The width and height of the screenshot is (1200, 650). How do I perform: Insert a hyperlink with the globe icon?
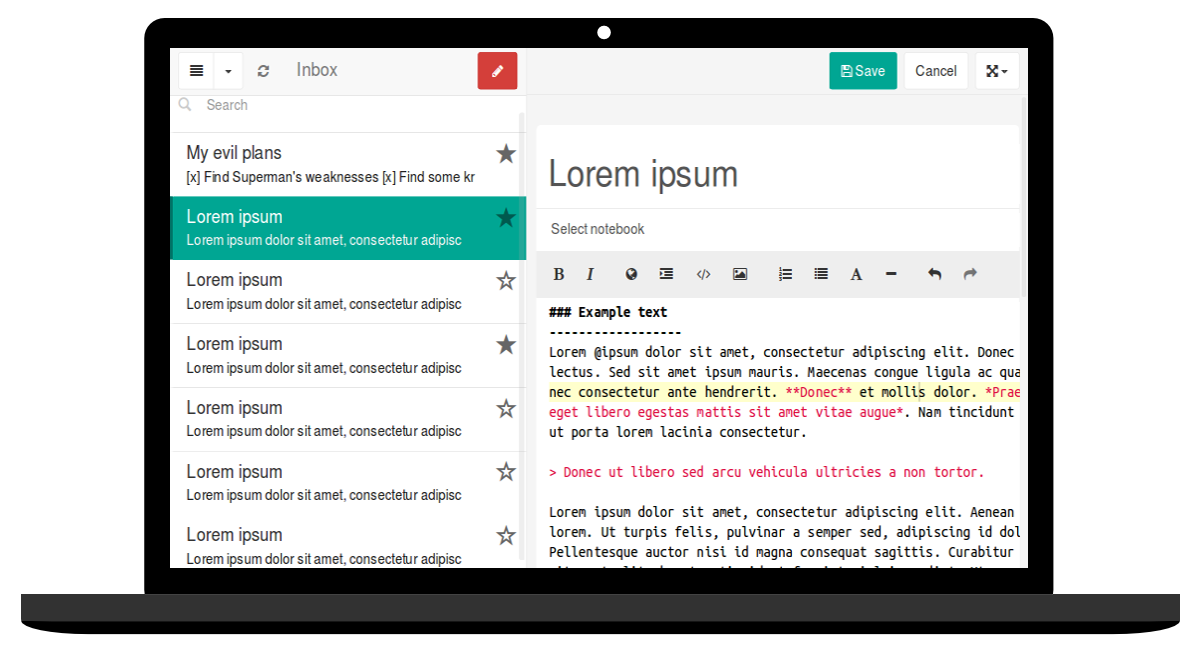point(630,273)
